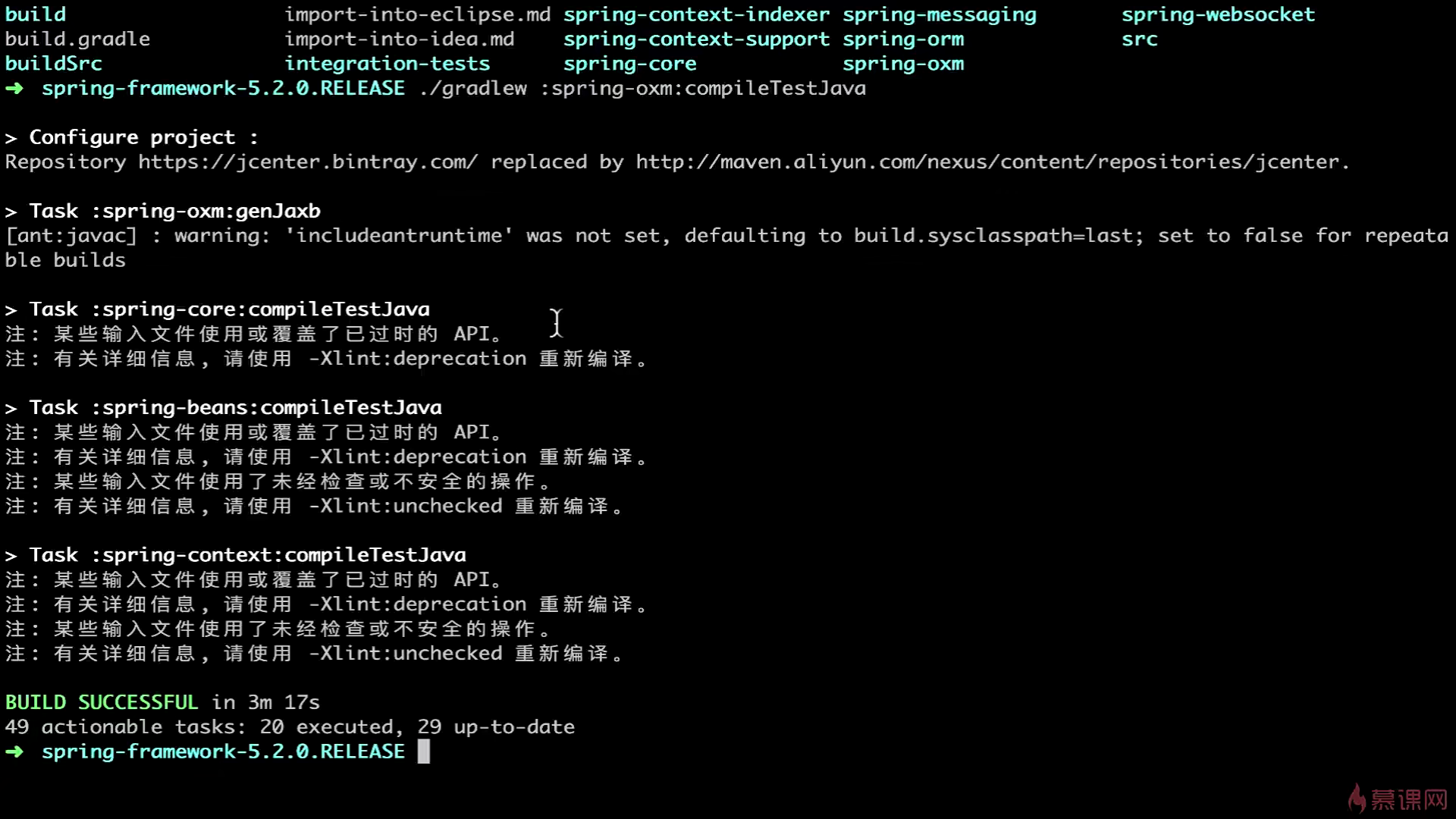Click the ./gradlew :spring-oxm:compileTestJava command text
This screenshot has height=819, width=1456.
coord(642,89)
